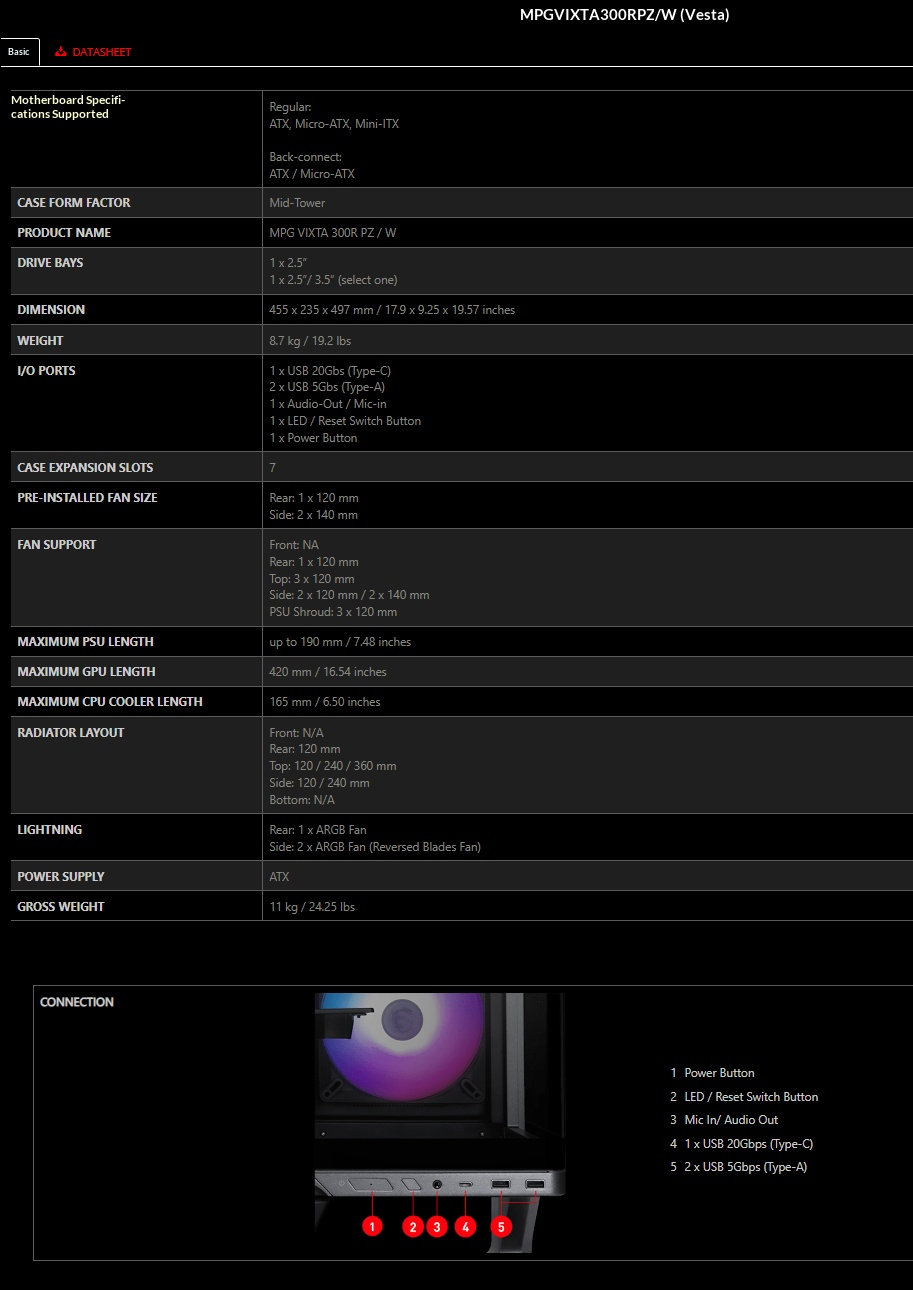Click the MPG VIXTA 300R PZ / W value
Viewport: 913px width, 1290px height.
click(333, 233)
